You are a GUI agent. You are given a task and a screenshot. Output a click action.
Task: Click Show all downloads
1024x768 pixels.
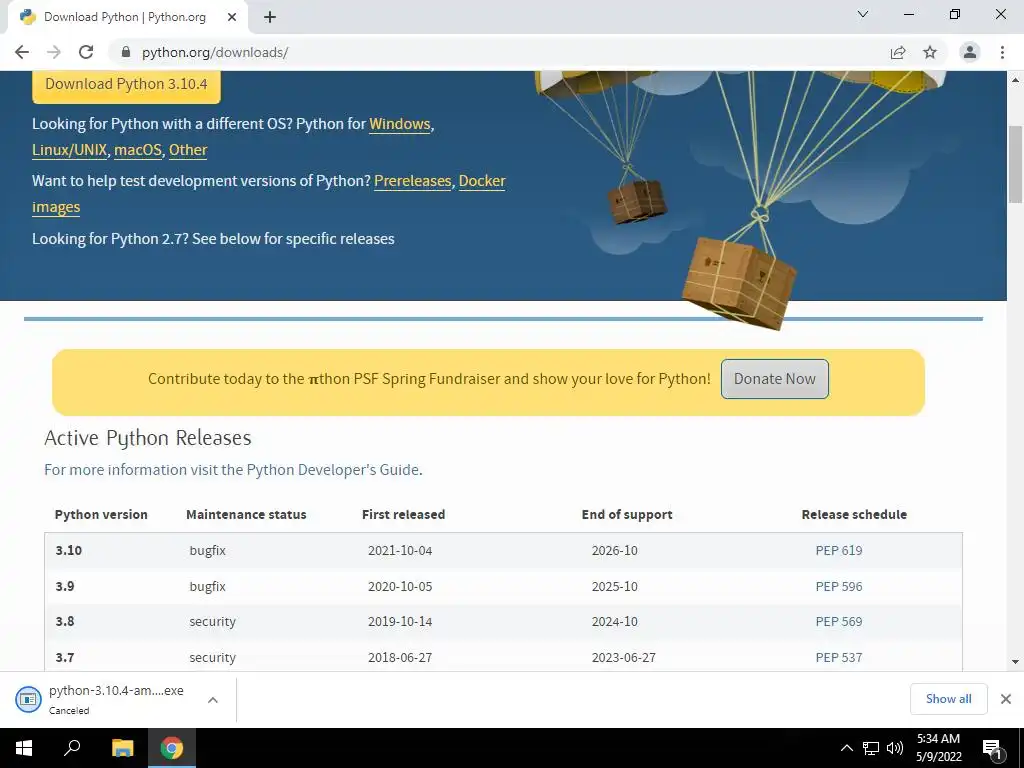(x=948, y=699)
